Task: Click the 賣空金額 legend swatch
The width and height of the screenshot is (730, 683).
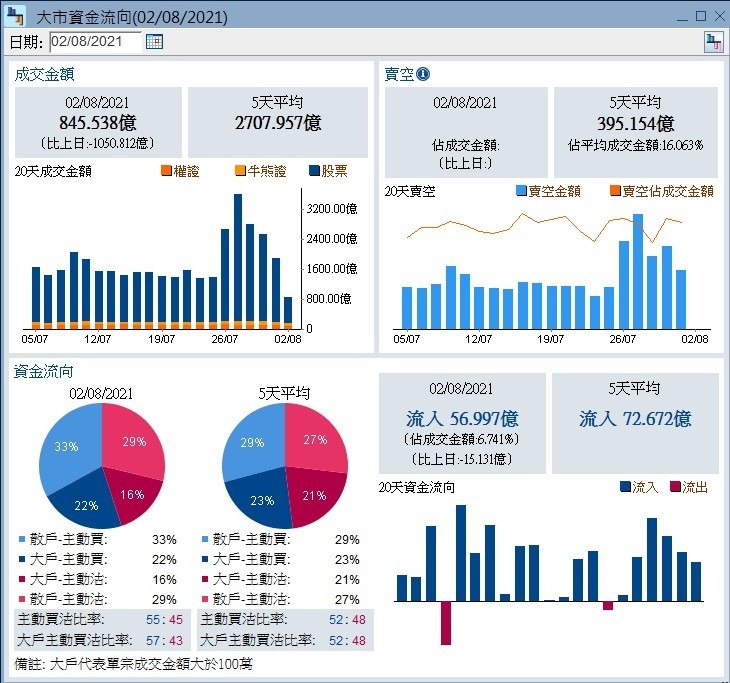Action: [x=521, y=191]
